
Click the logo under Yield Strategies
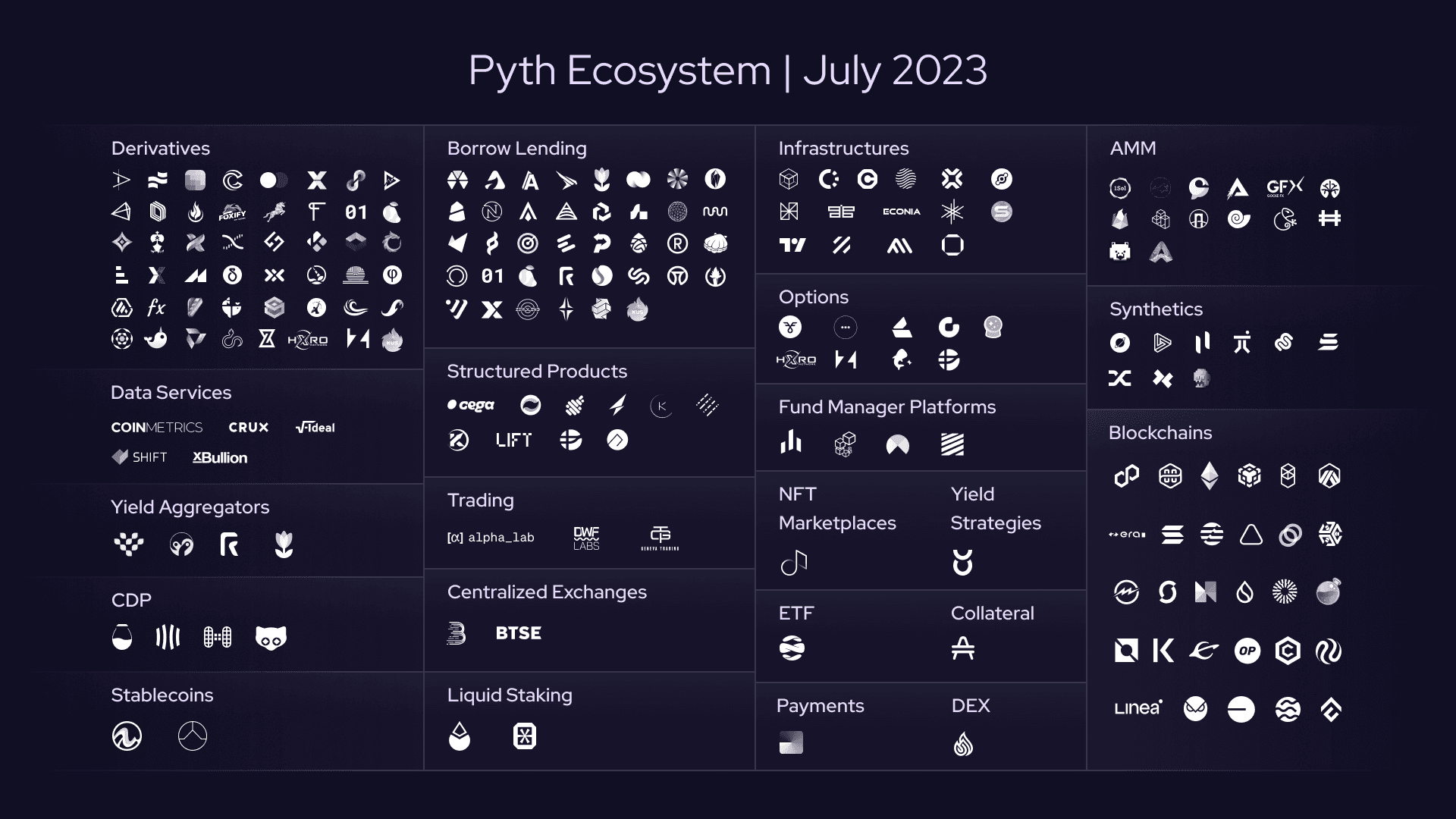pos(962,563)
